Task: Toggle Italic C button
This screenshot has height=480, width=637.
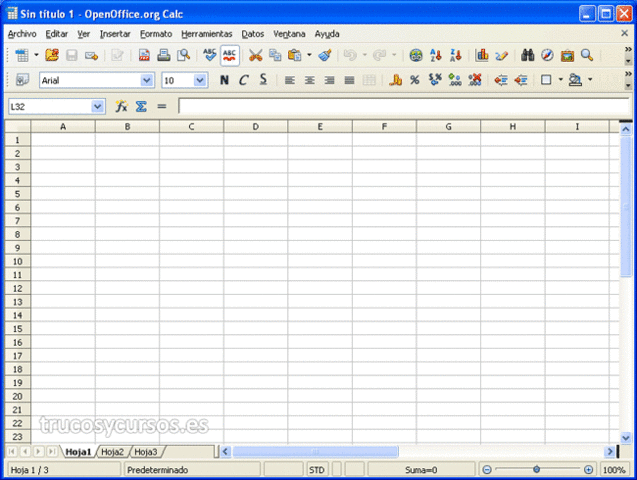Action: pos(243,80)
